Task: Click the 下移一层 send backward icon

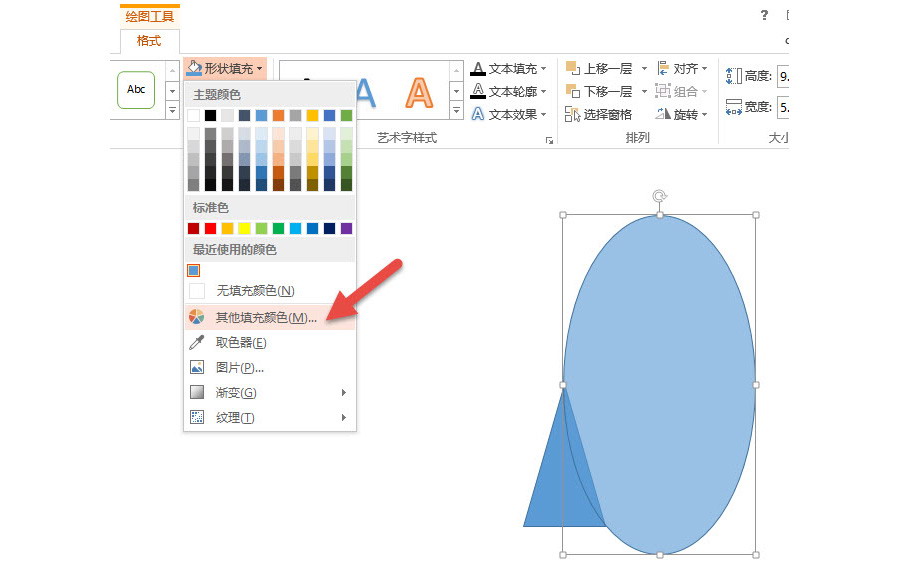Action: 572,91
